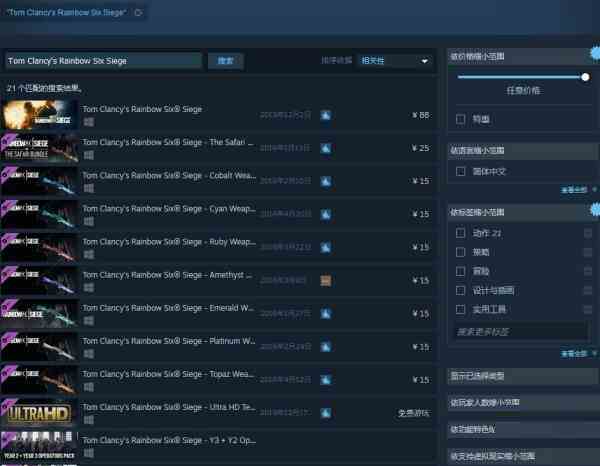
Task: Click the blue gear icon on tag filter header
Action: (x=595, y=210)
